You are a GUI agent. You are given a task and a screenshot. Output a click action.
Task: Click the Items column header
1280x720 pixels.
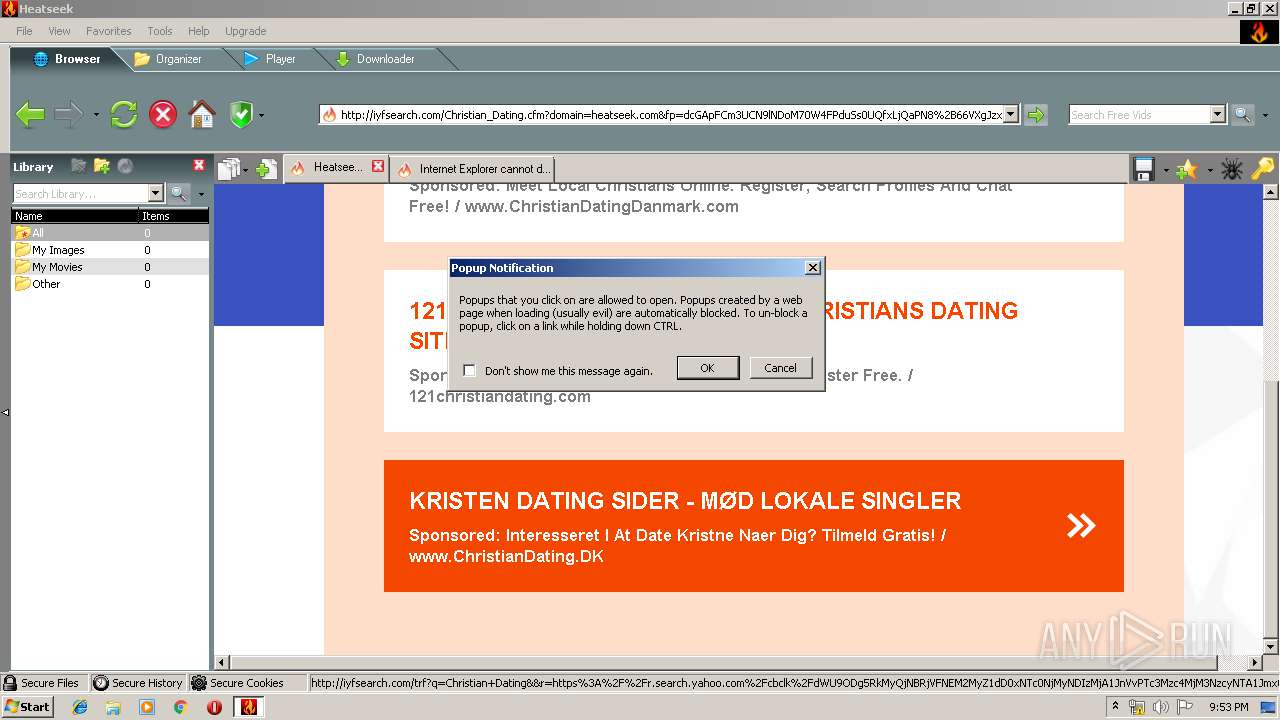point(174,216)
